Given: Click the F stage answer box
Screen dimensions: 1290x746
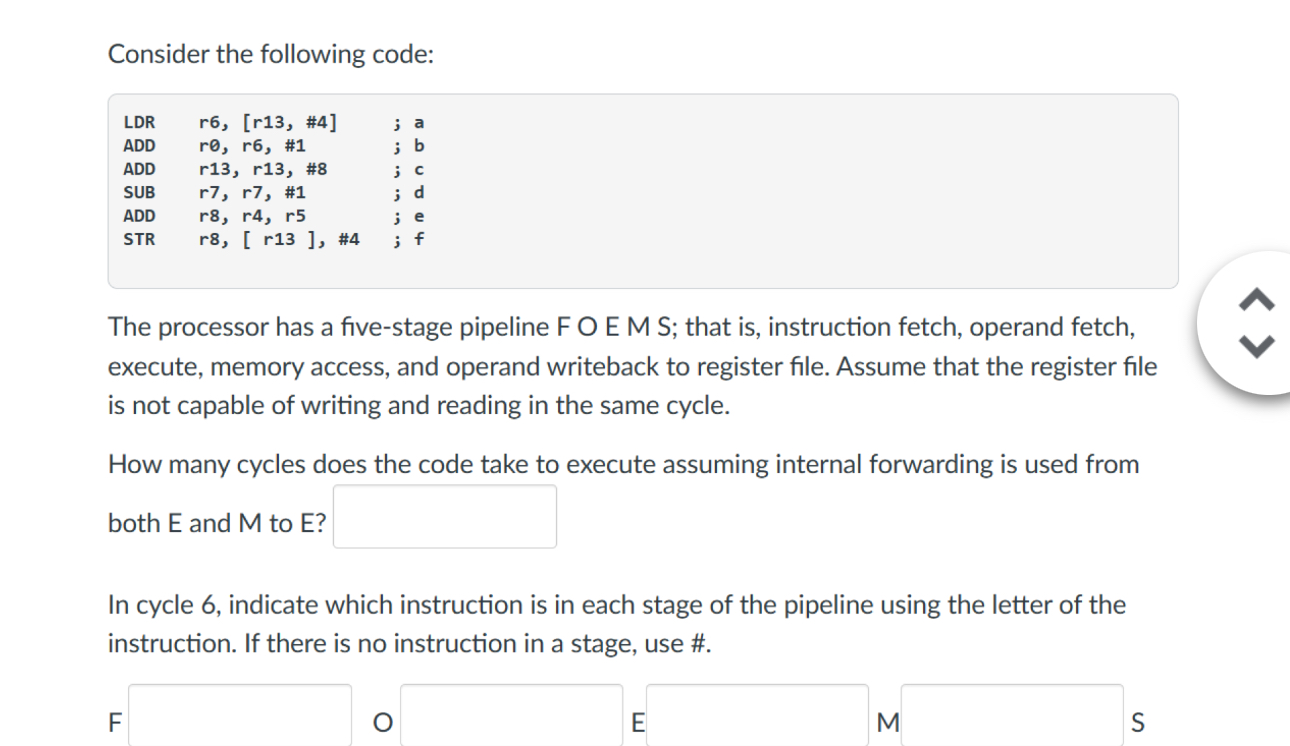Looking at the screenshot, I should pyautogui.click(x=240, y=715).
